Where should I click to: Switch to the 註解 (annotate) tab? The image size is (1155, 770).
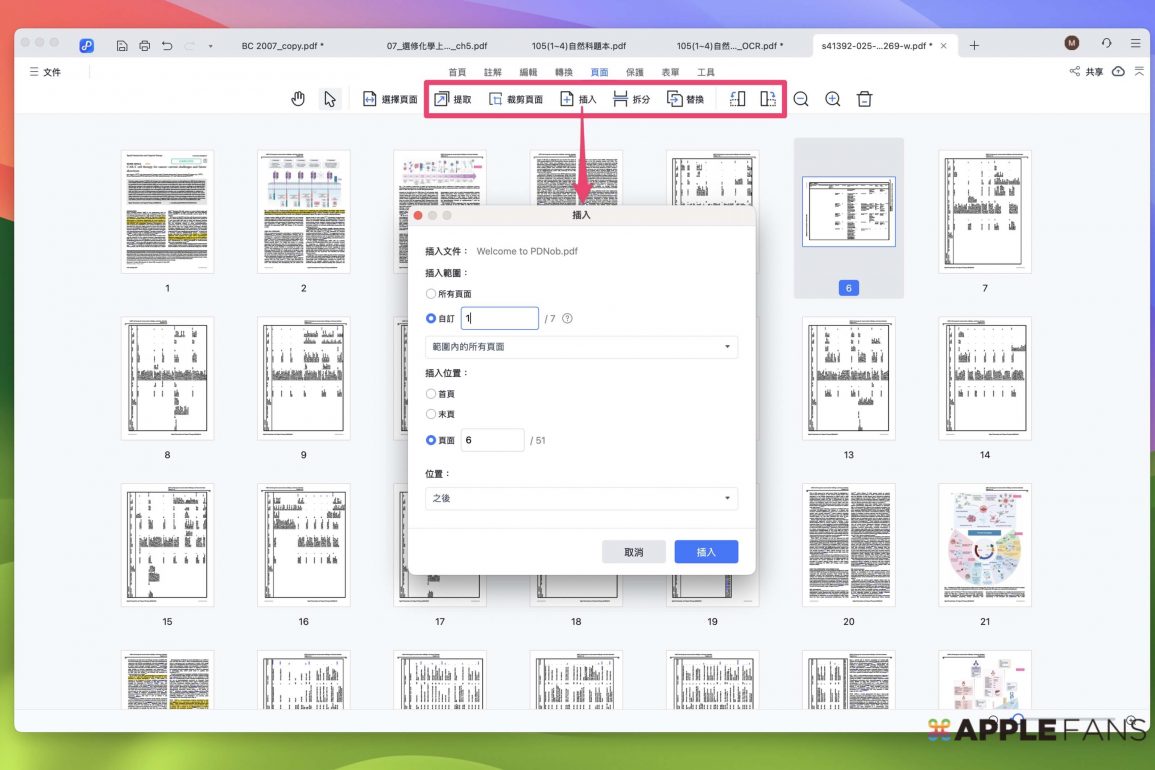(493, 72)
